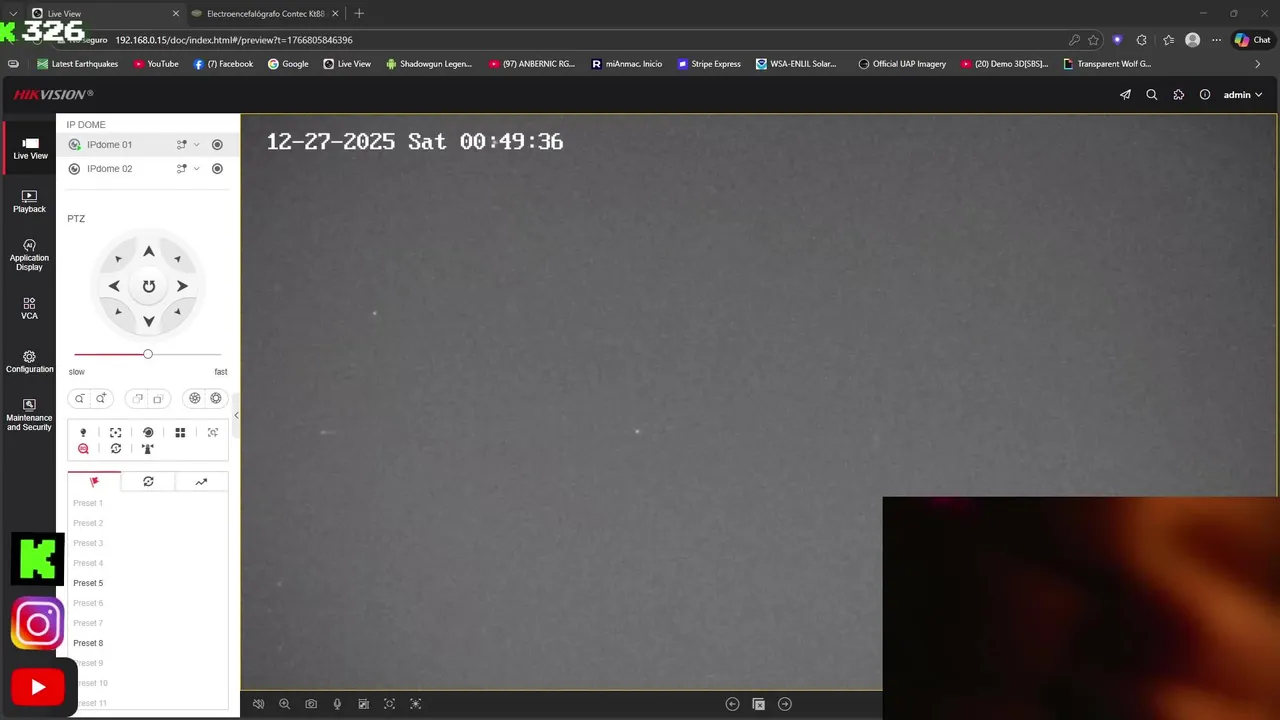Click the Hikvision header search icon
The image size is (1280, 720).
click(x=1152, y=95)
